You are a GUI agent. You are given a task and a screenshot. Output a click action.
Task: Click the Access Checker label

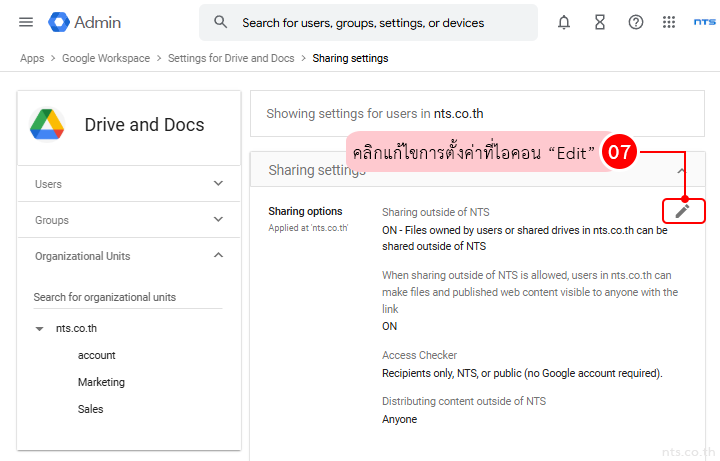[419, 355]
